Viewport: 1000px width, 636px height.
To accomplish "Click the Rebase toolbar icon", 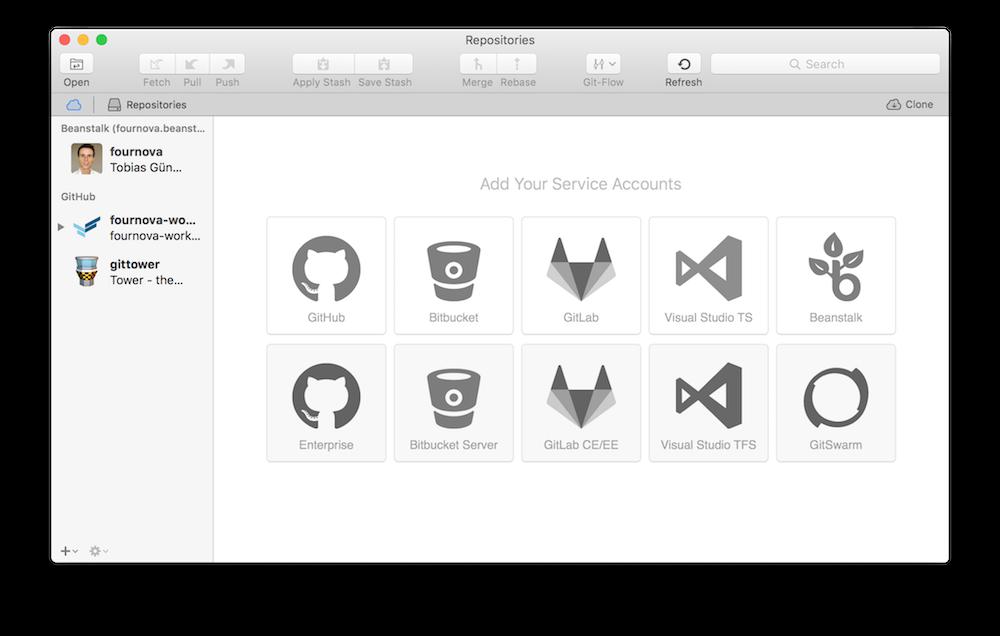I will (517, 64).
